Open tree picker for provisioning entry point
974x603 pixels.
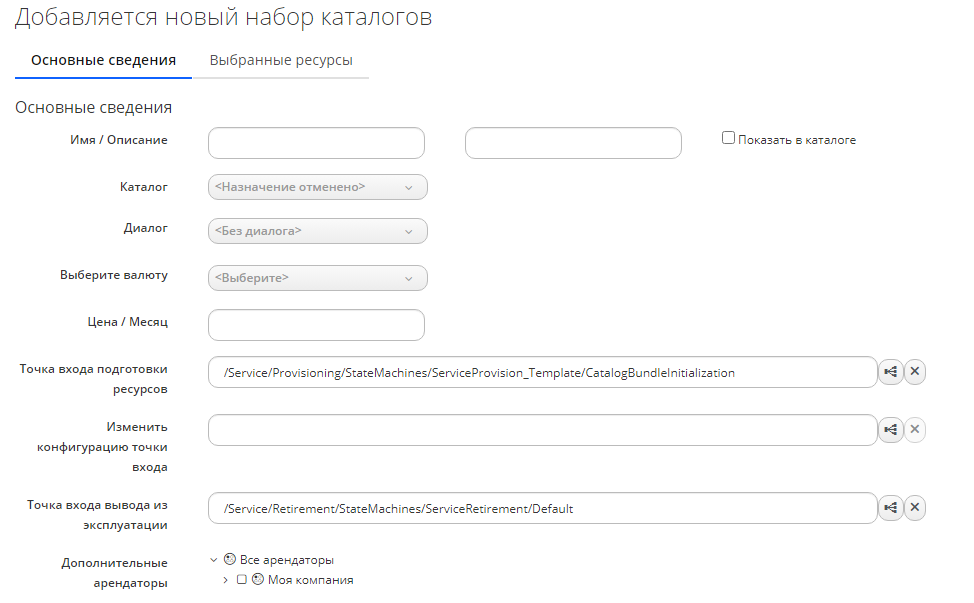tap(890, 372)
